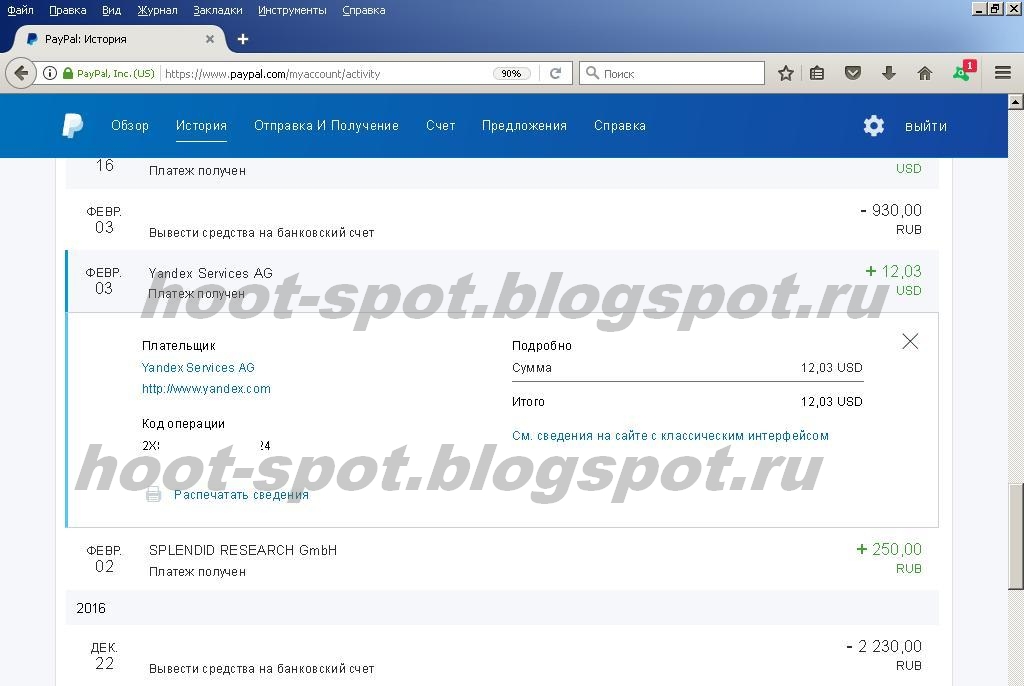Screen dimensions: 1024x686
Task: Save the page to Pocket
Action: pyautogui.click(x=852, y=73)
